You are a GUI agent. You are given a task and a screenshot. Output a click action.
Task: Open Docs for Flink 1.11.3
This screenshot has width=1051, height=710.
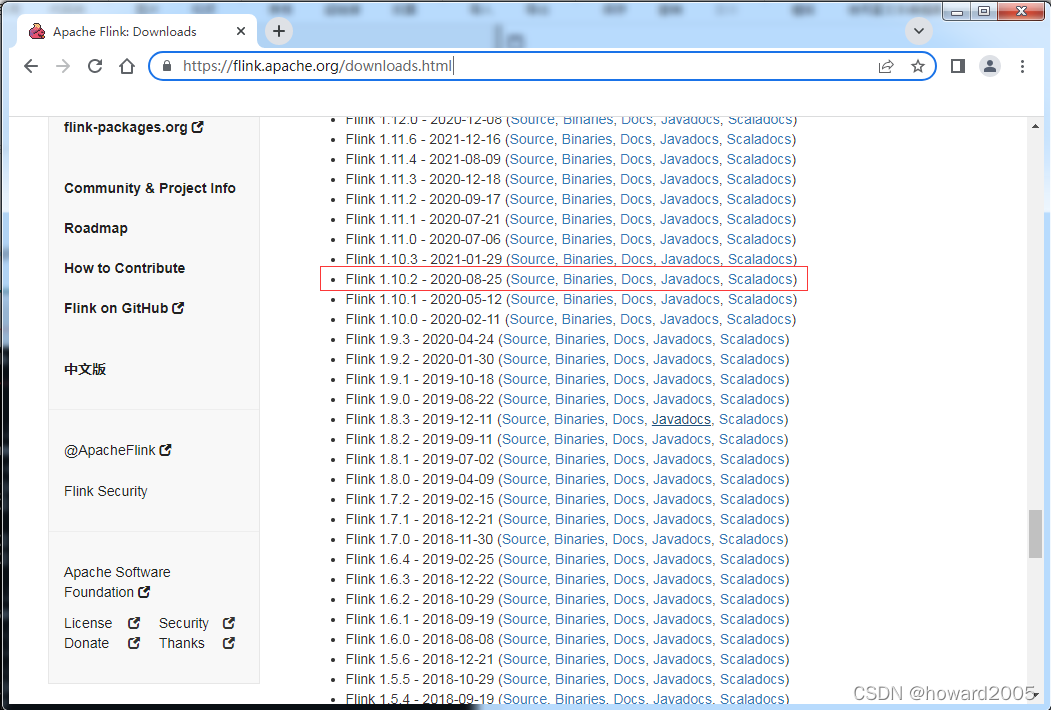(636, 179)
